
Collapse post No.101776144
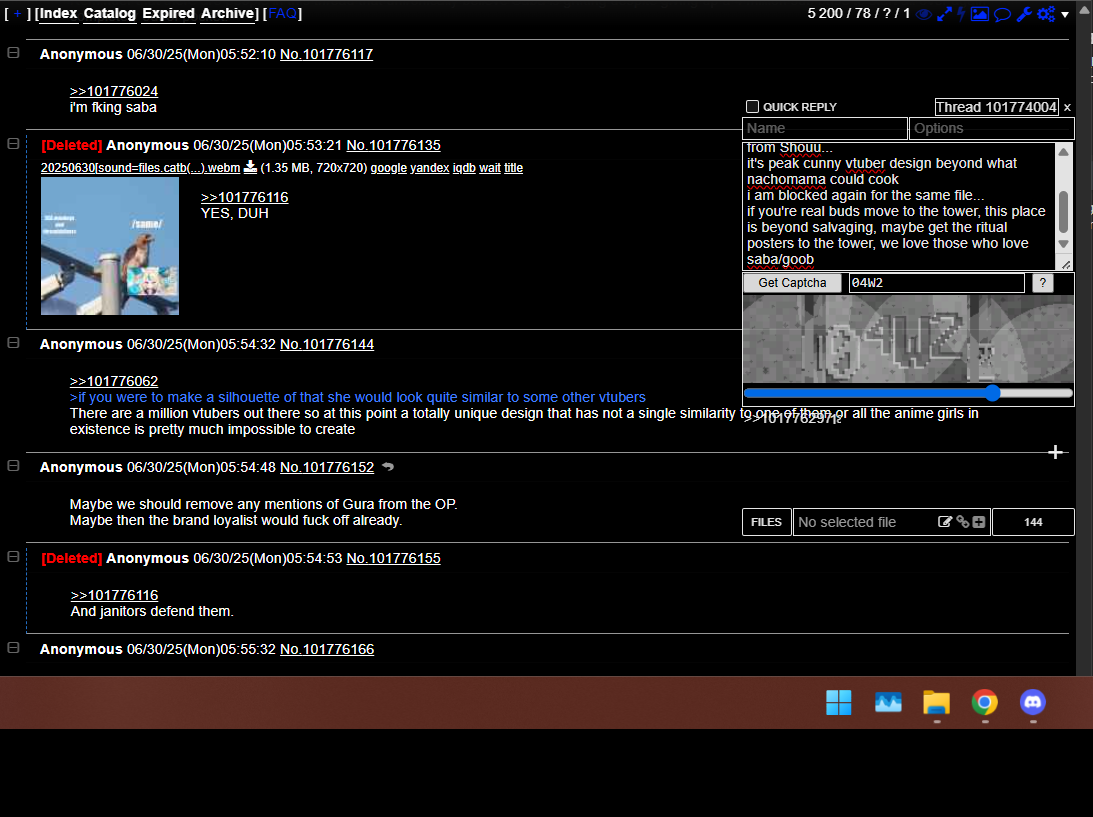pos(13,342)
